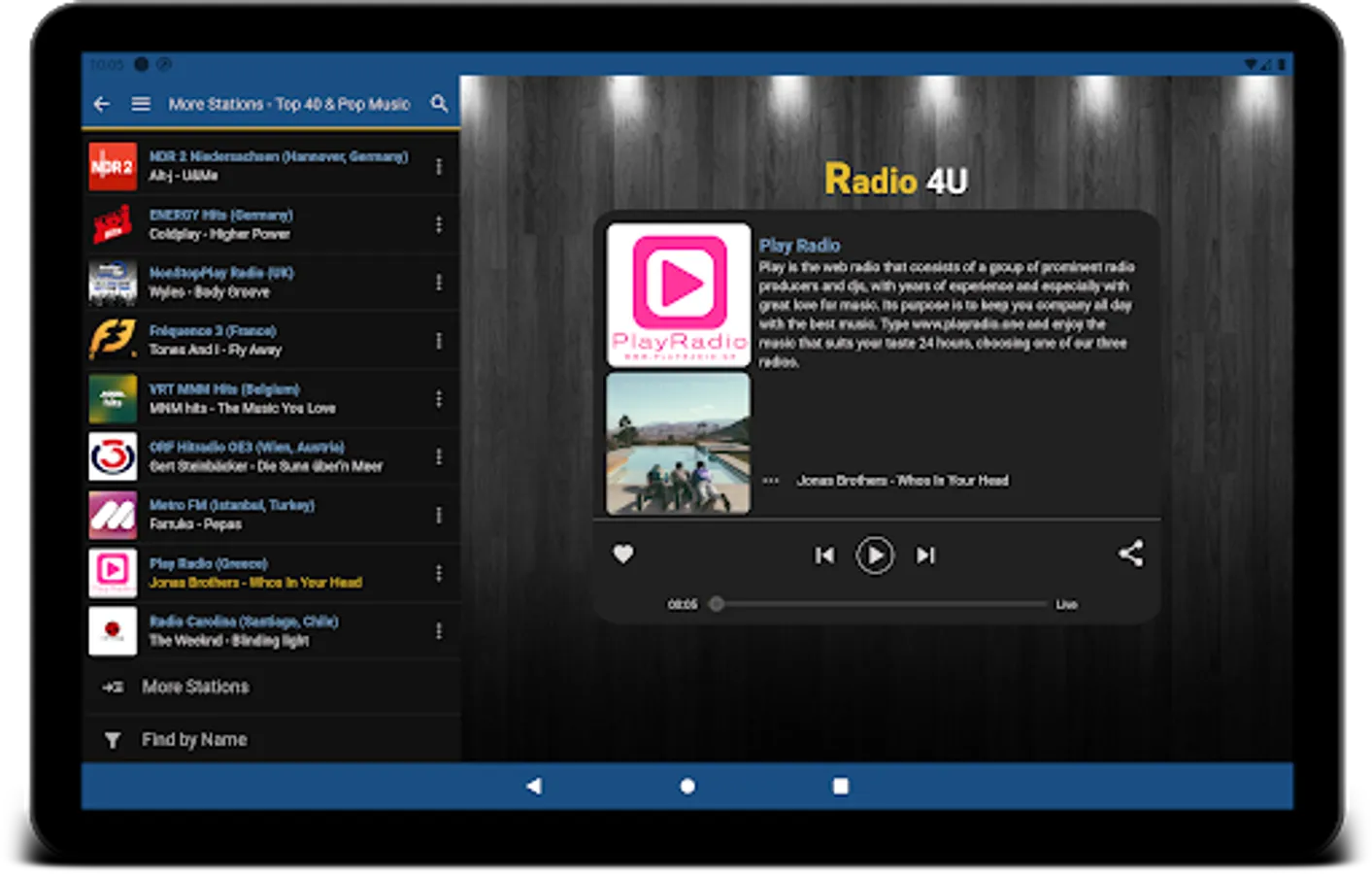Viewport: 1372px width, 874px height.
Task: Open options for NonstopPlay Radio
Action: (x=439, y=283)
